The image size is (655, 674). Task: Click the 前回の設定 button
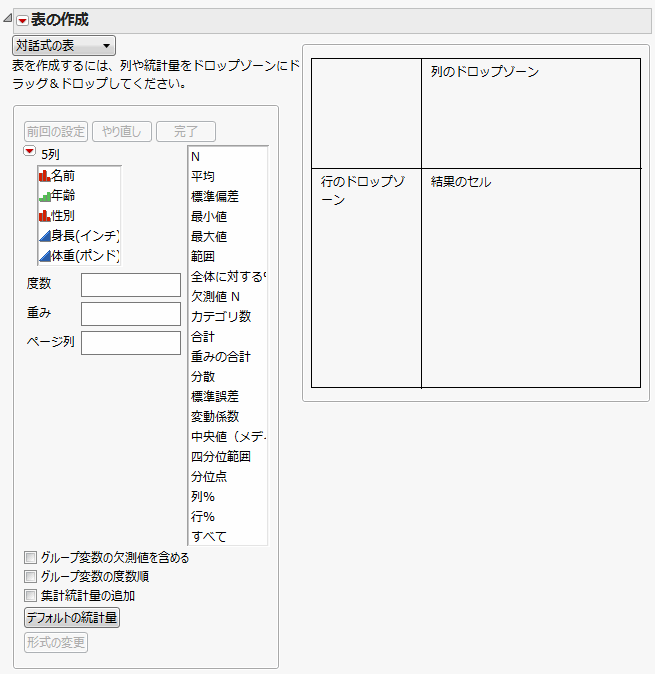56,132
